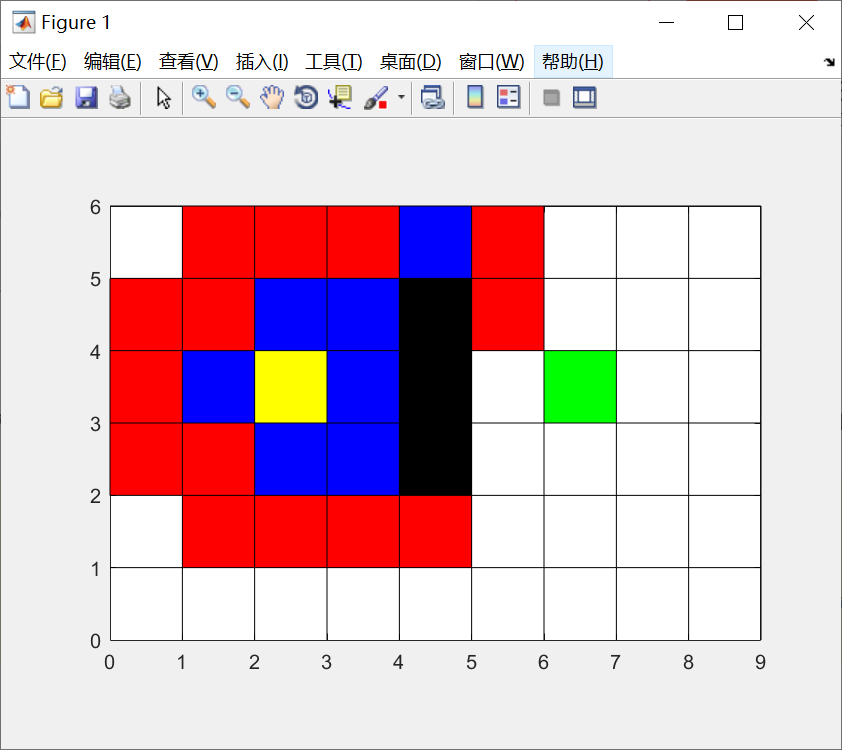The image size is (842, 750).
Task: Enable the Rotate 3D tool
Action: (x=306, y=98)
